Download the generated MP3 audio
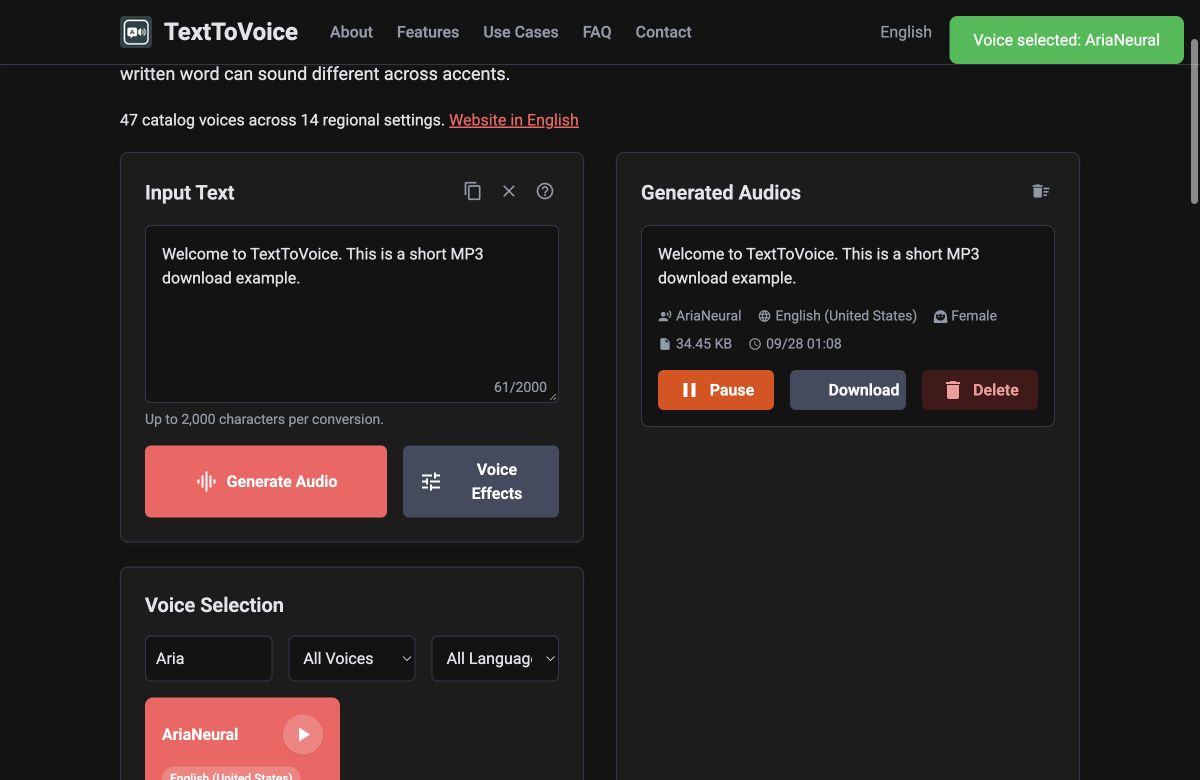Image resolution: width=1200 pixels, height=780 pixels. (848, 390)
